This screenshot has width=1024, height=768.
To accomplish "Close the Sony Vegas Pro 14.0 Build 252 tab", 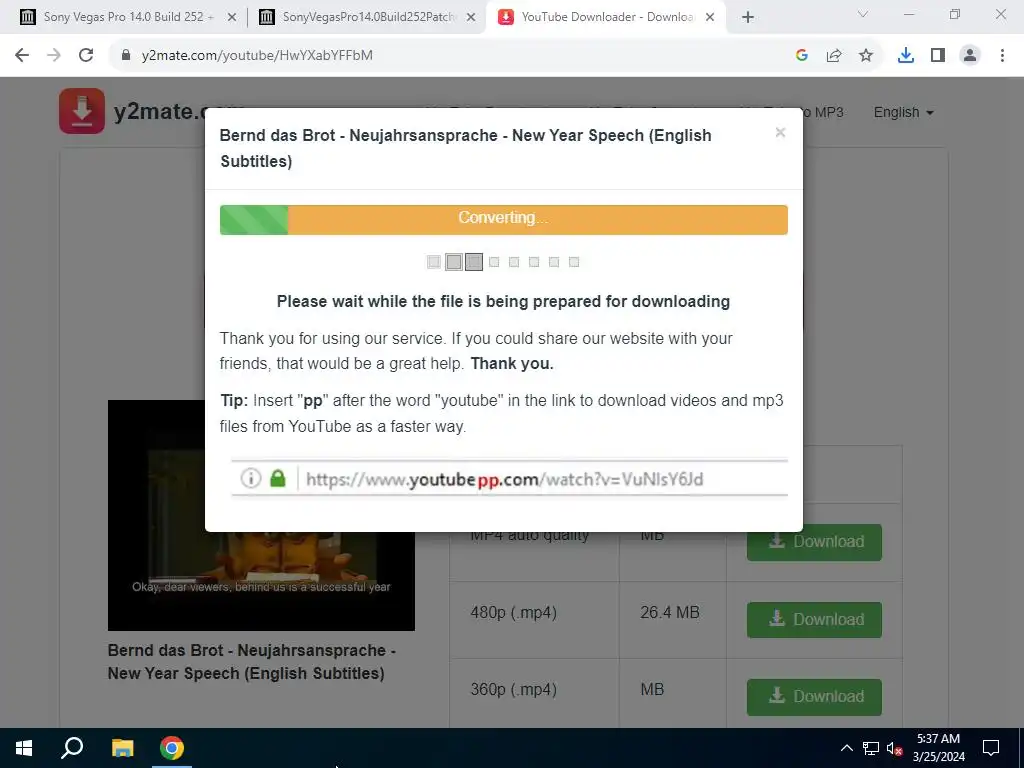I will click(232, 18).
